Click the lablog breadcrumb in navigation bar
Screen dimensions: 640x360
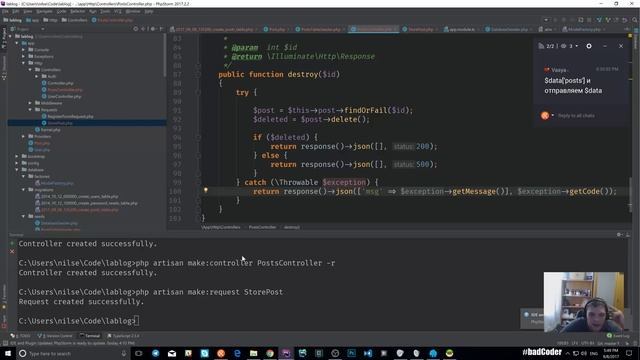point(12,20)
